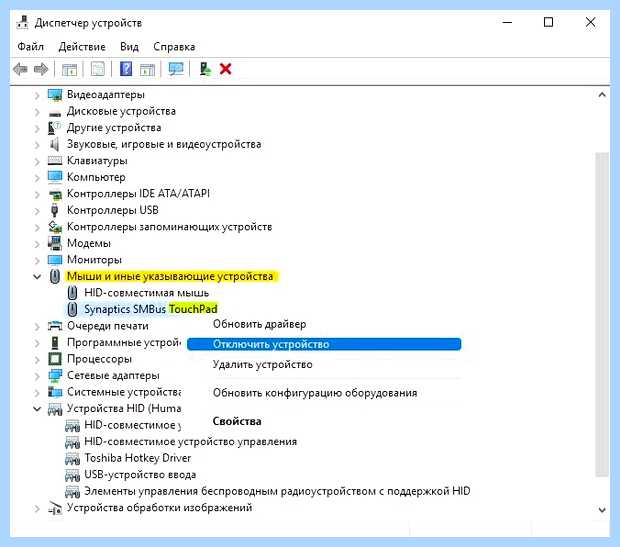Open Help via the blue question-mark icon
The height and width of the screenshot is (547, 620).
126,69
